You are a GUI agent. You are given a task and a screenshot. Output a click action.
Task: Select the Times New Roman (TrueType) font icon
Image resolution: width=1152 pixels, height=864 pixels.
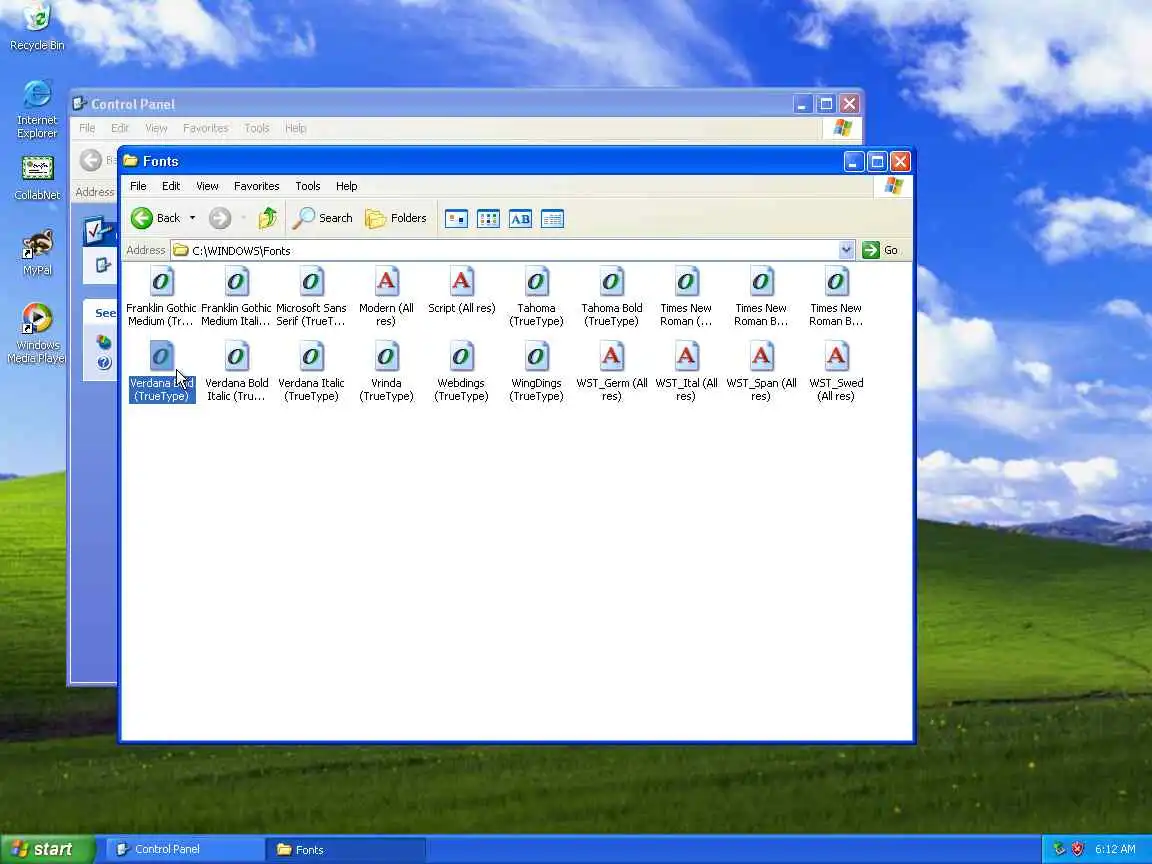tap(686, 282)
